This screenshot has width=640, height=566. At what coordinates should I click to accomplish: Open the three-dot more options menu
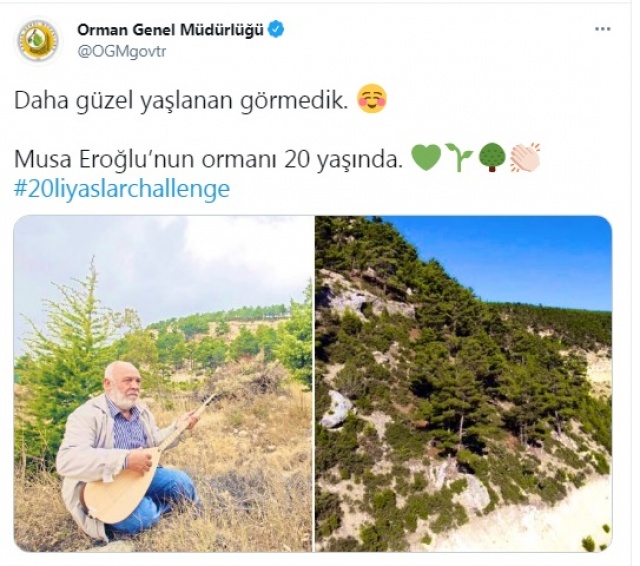[602, 29]
